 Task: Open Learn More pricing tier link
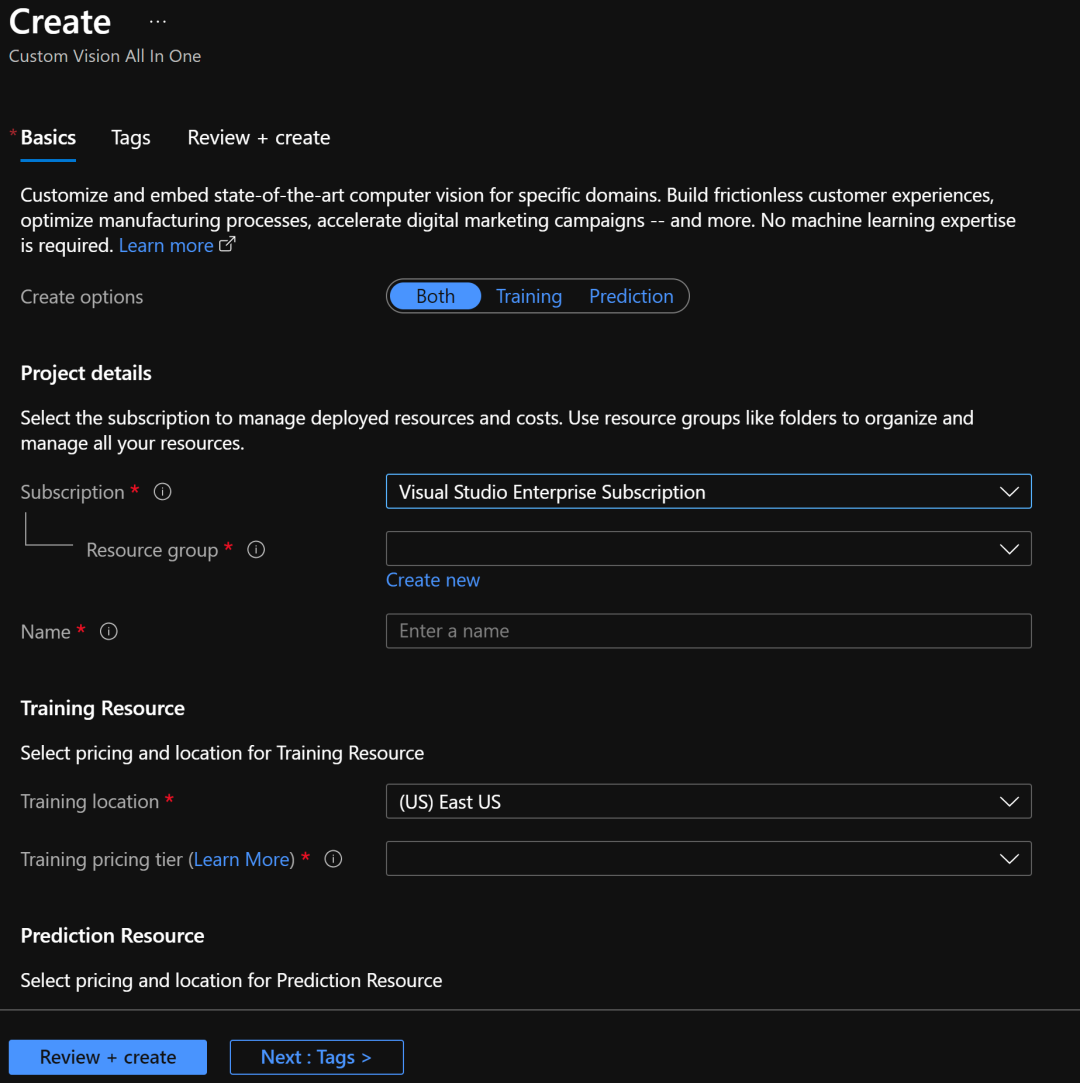(242, 860)
